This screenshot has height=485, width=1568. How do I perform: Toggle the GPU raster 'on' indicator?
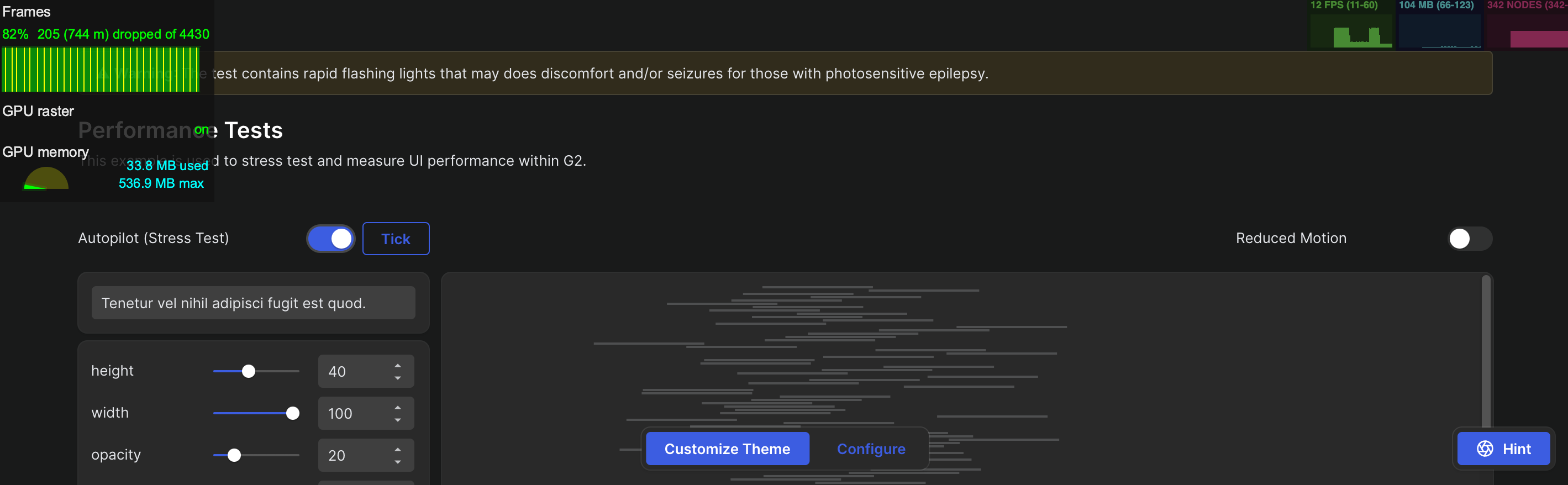[x=203, y=130]
